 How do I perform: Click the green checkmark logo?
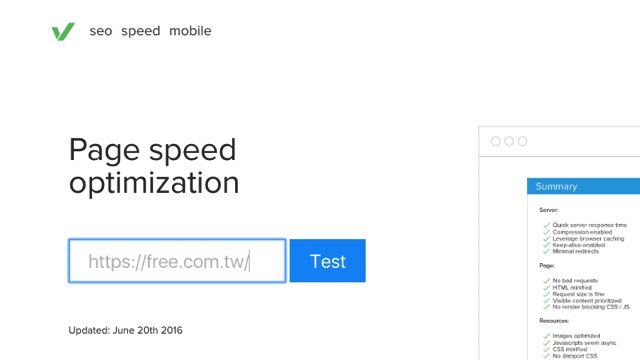pos(63,31)
